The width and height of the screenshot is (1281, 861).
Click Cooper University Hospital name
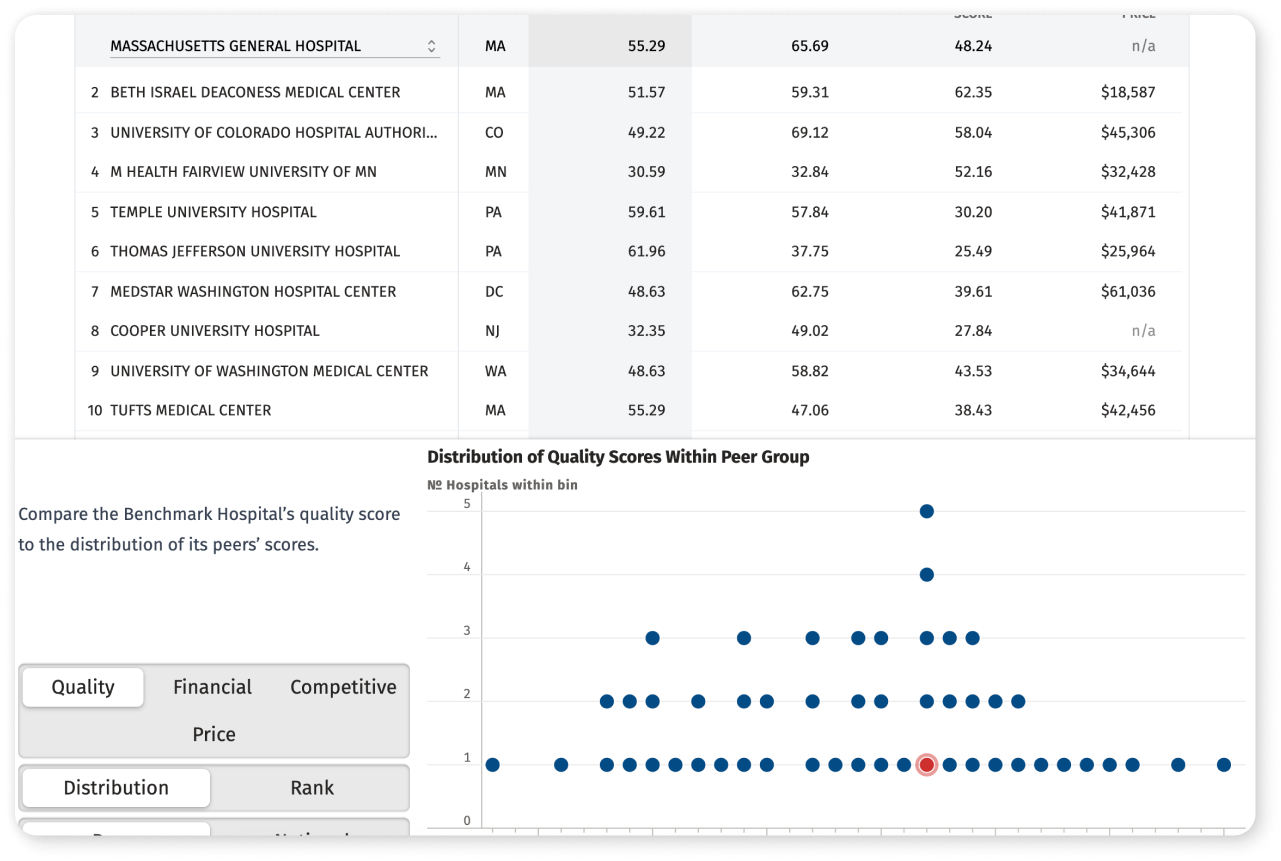click(215, 331)
